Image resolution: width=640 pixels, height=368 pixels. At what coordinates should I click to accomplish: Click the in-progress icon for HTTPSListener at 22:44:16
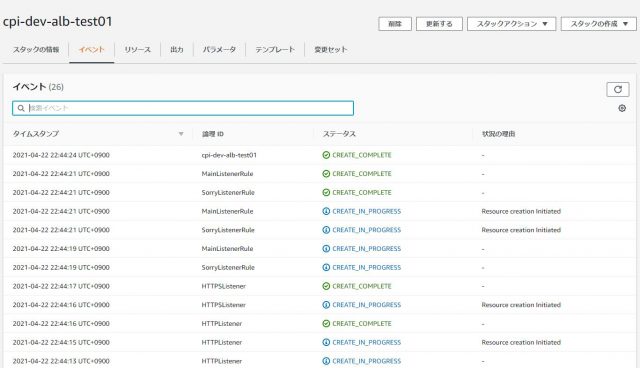(x=326, y=305)
